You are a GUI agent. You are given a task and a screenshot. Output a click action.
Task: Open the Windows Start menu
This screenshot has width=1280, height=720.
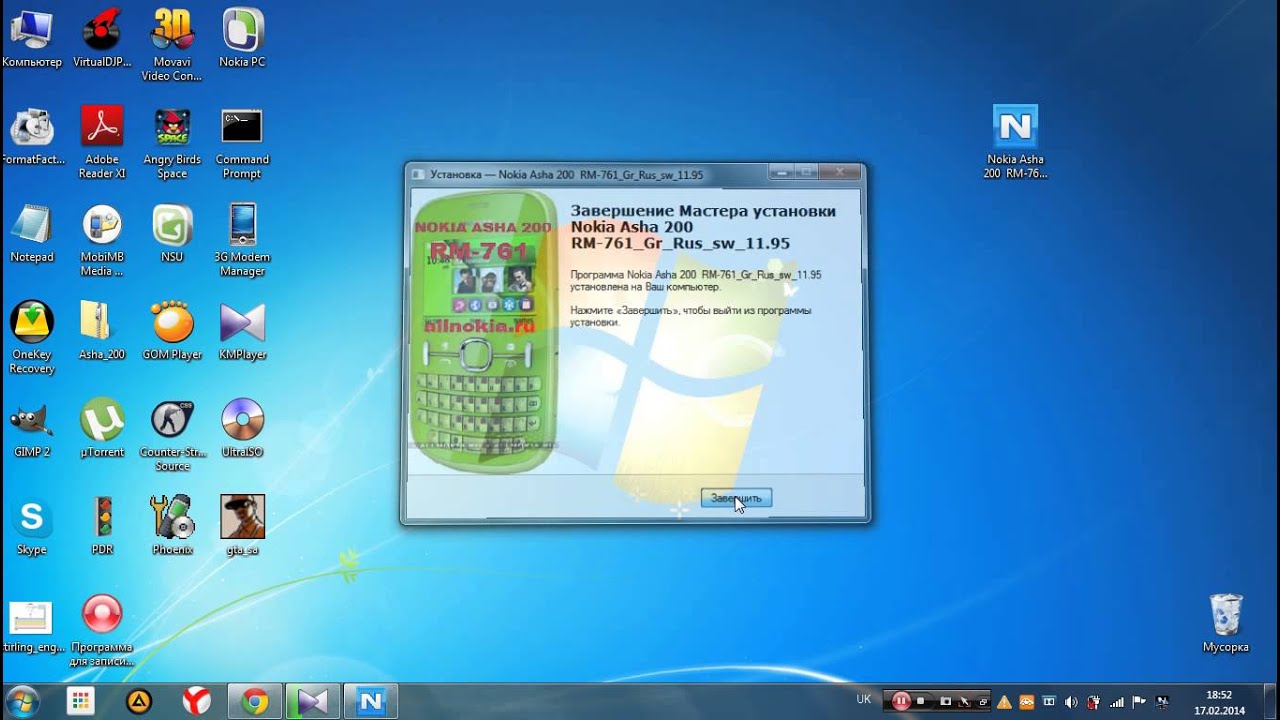[x=23, y=702]
